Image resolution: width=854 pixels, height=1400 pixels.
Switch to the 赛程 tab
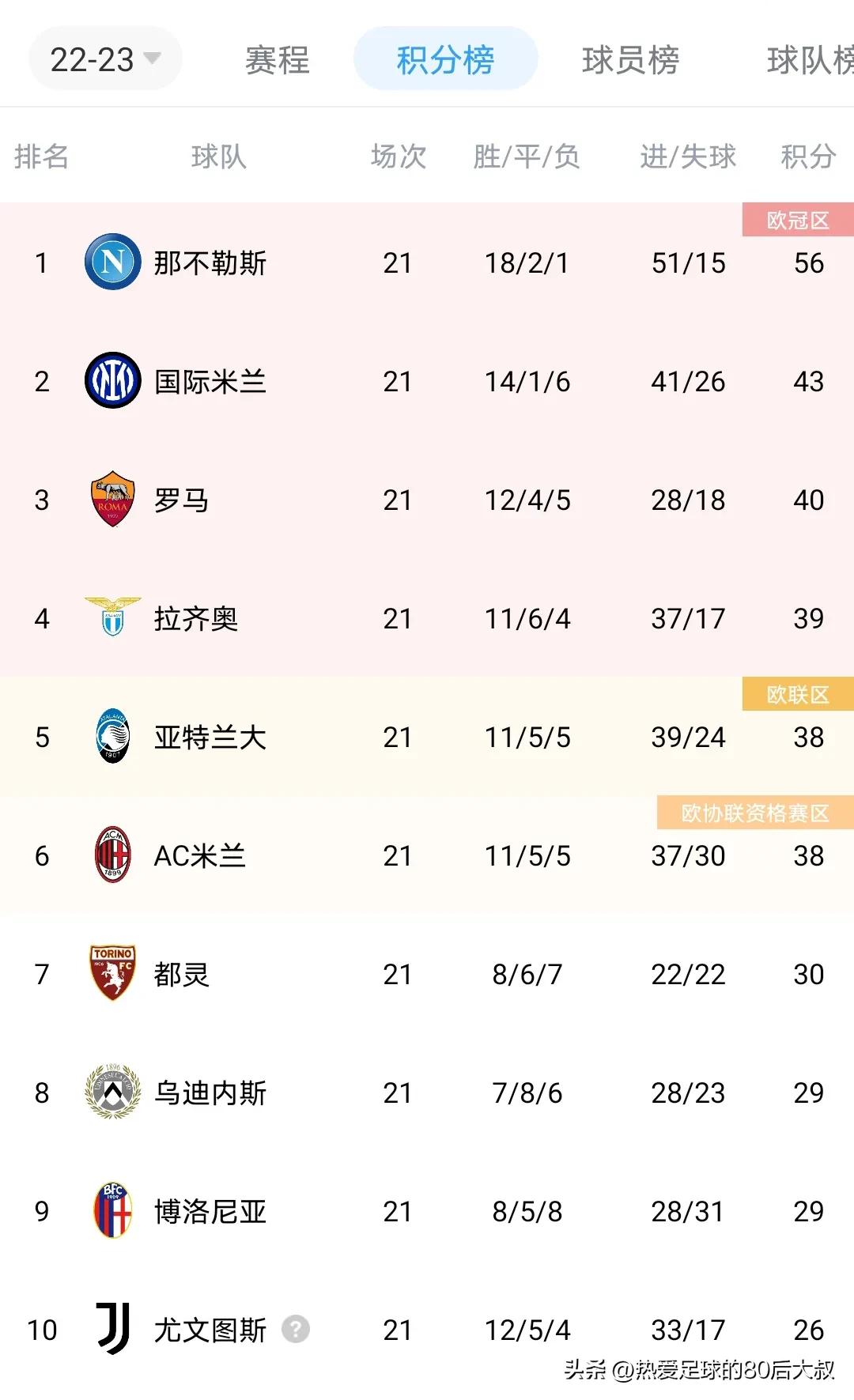pos(277,60)
